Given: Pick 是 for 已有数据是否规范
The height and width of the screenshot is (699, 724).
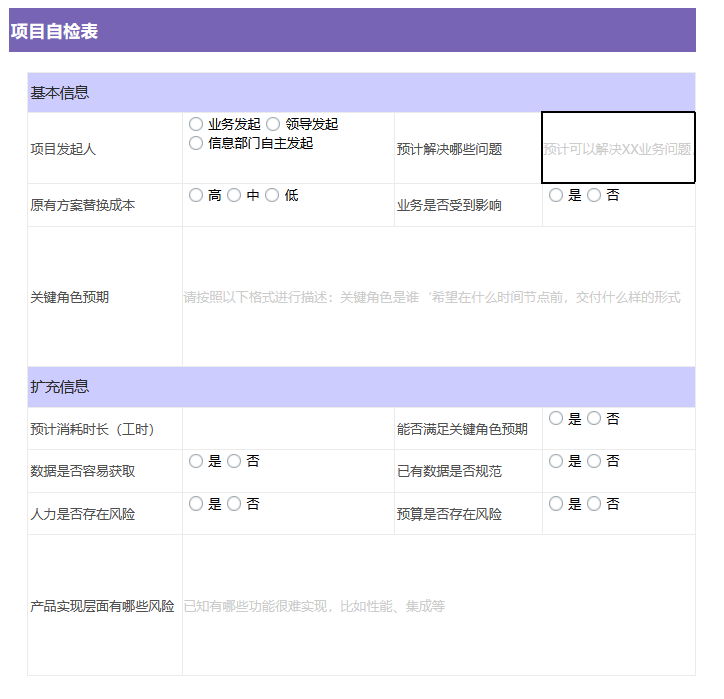Looking at the screenshot, I should point(556,461).
